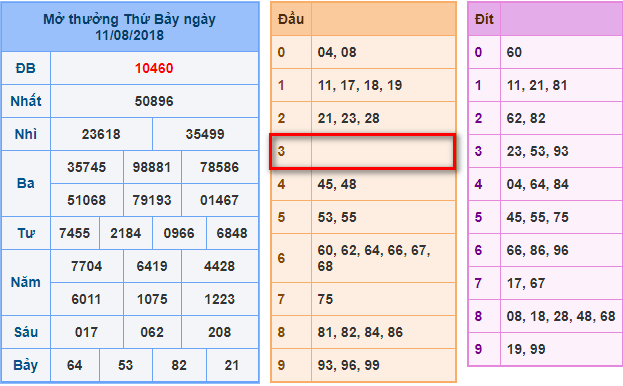This screenshot has height=386, width=623.
Task: Select fifth prize number 7704
Action: tap(87, 266)
